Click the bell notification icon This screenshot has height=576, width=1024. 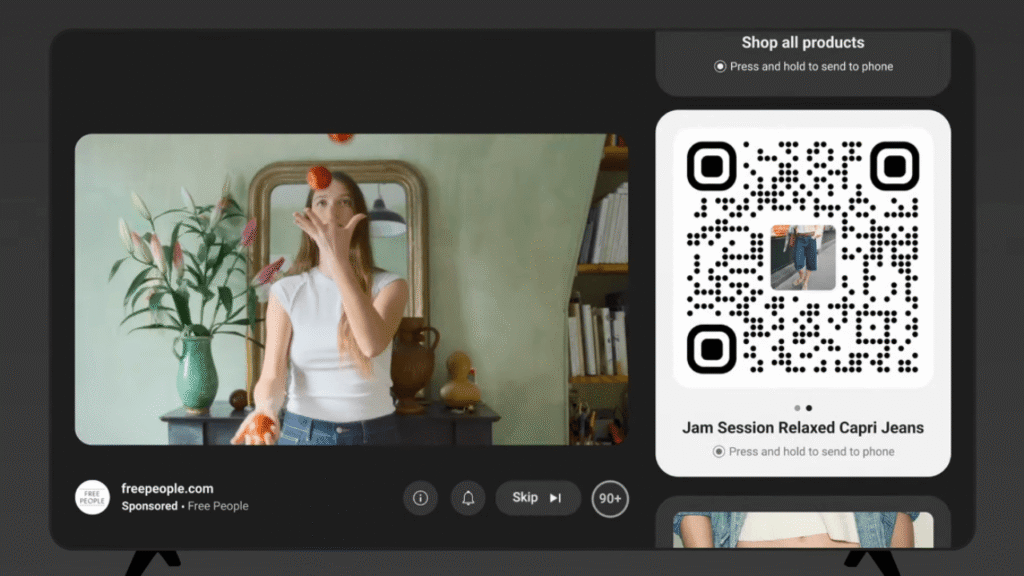tap(468, 498)
